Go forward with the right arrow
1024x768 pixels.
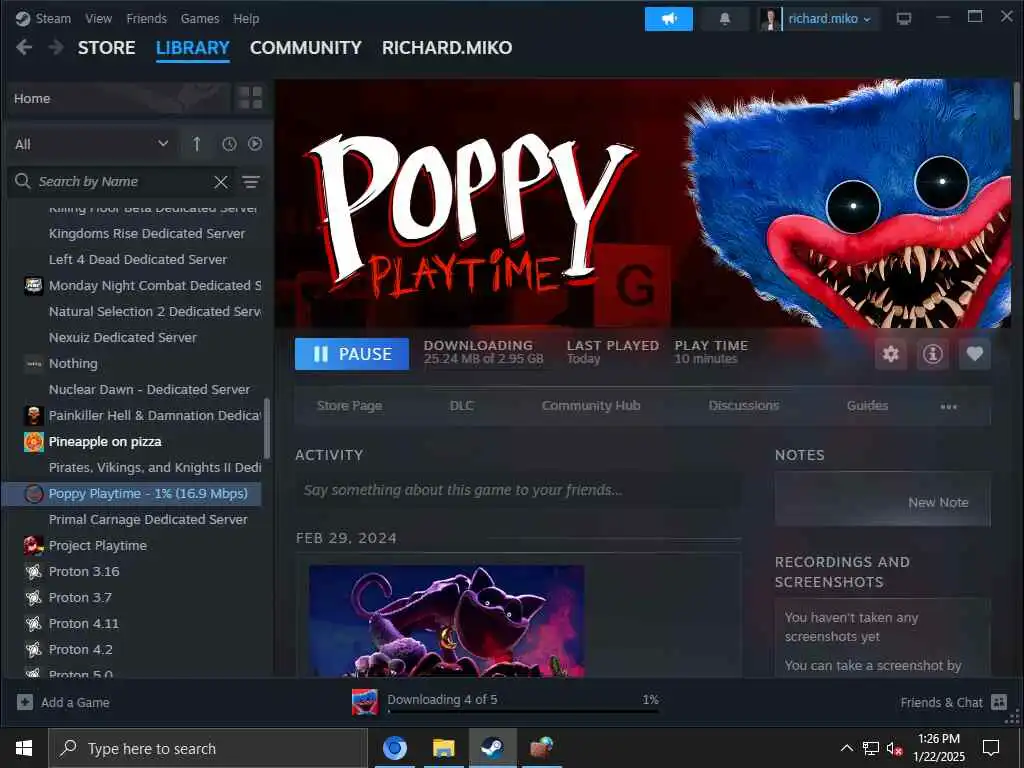[56, 47]
